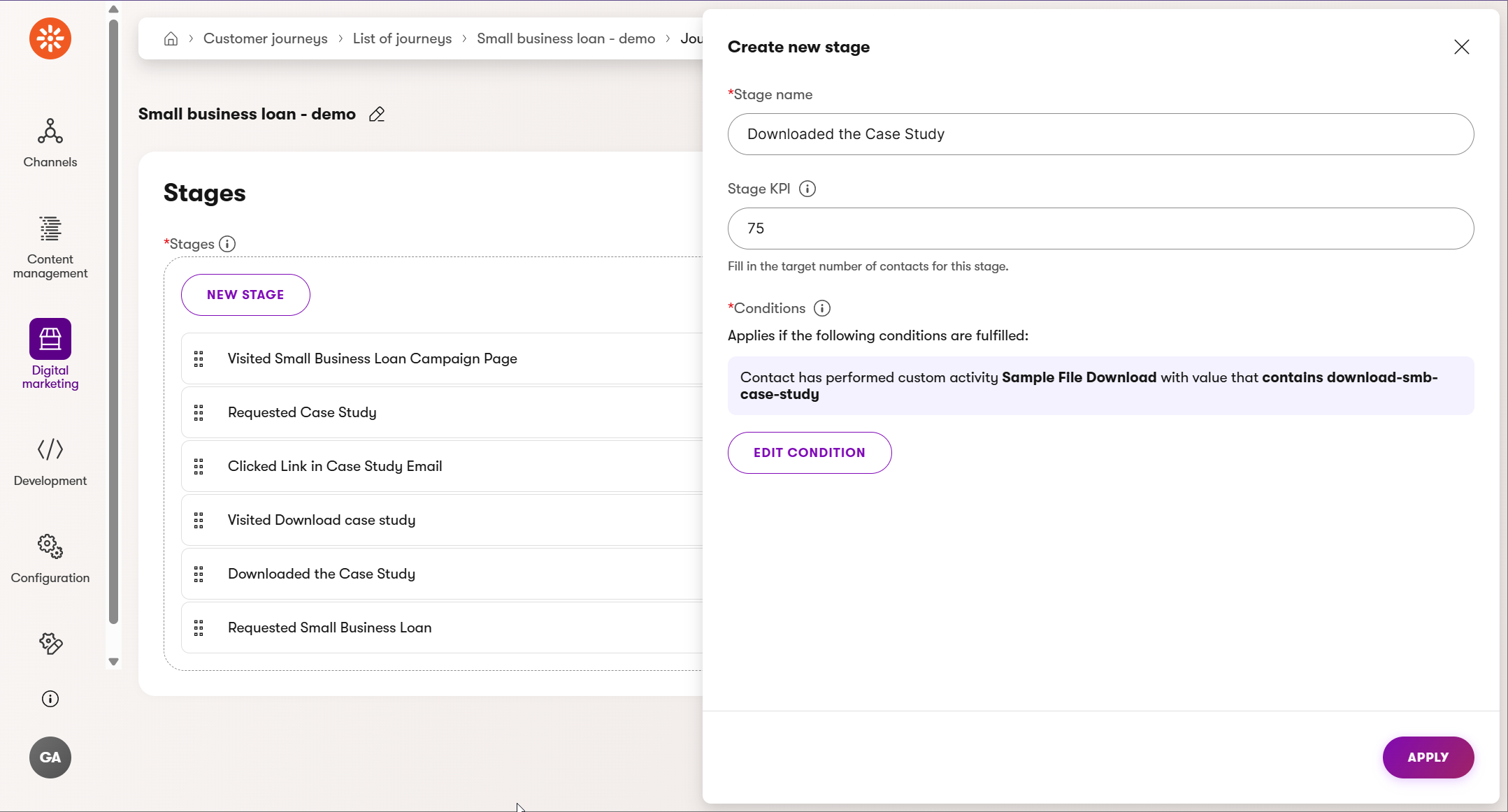Go to Customer journeys breadcrumb
The image size is (1508, 812).
coord(265,38)
